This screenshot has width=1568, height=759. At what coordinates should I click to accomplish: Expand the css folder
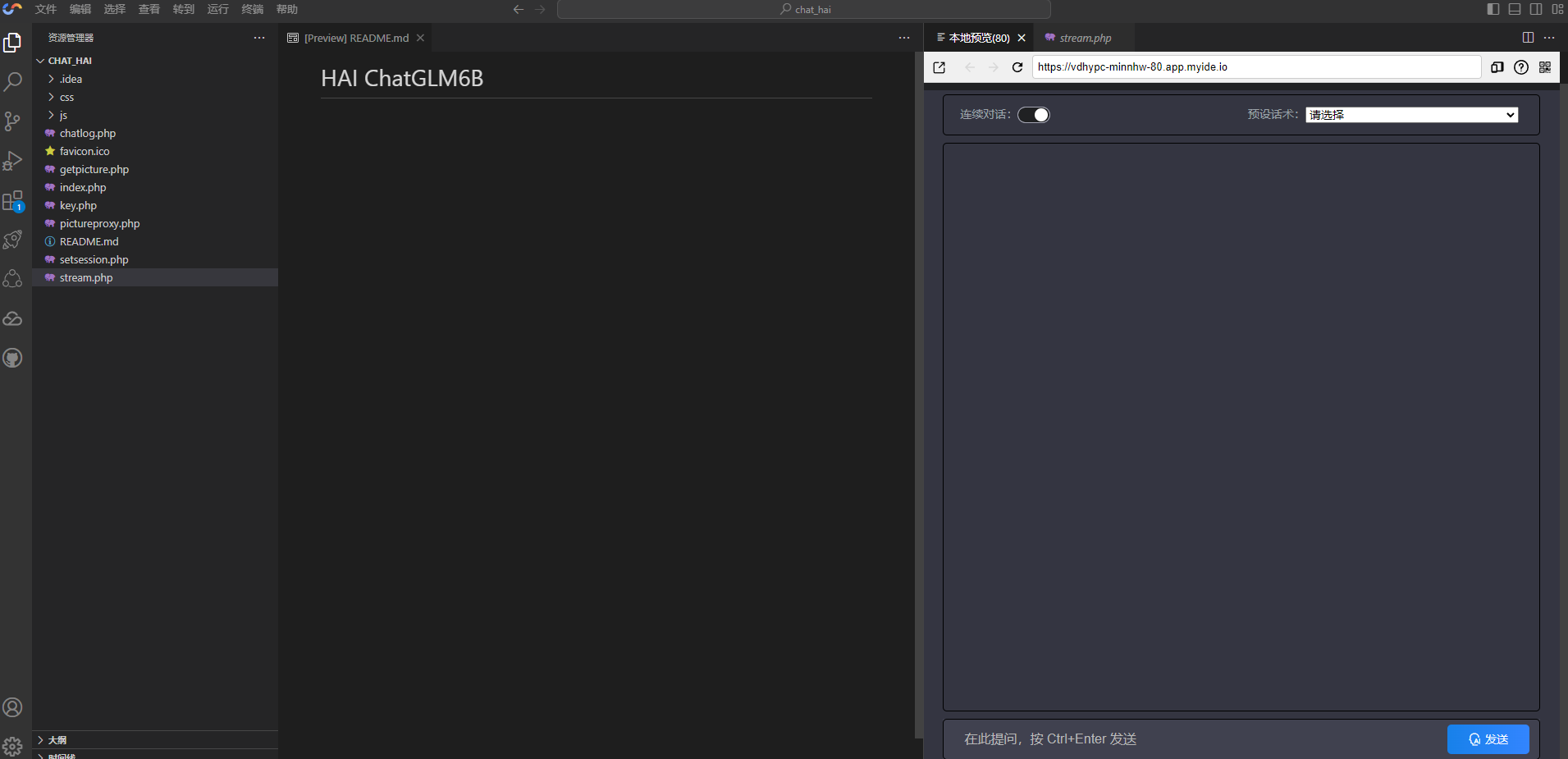click(155, 97)
